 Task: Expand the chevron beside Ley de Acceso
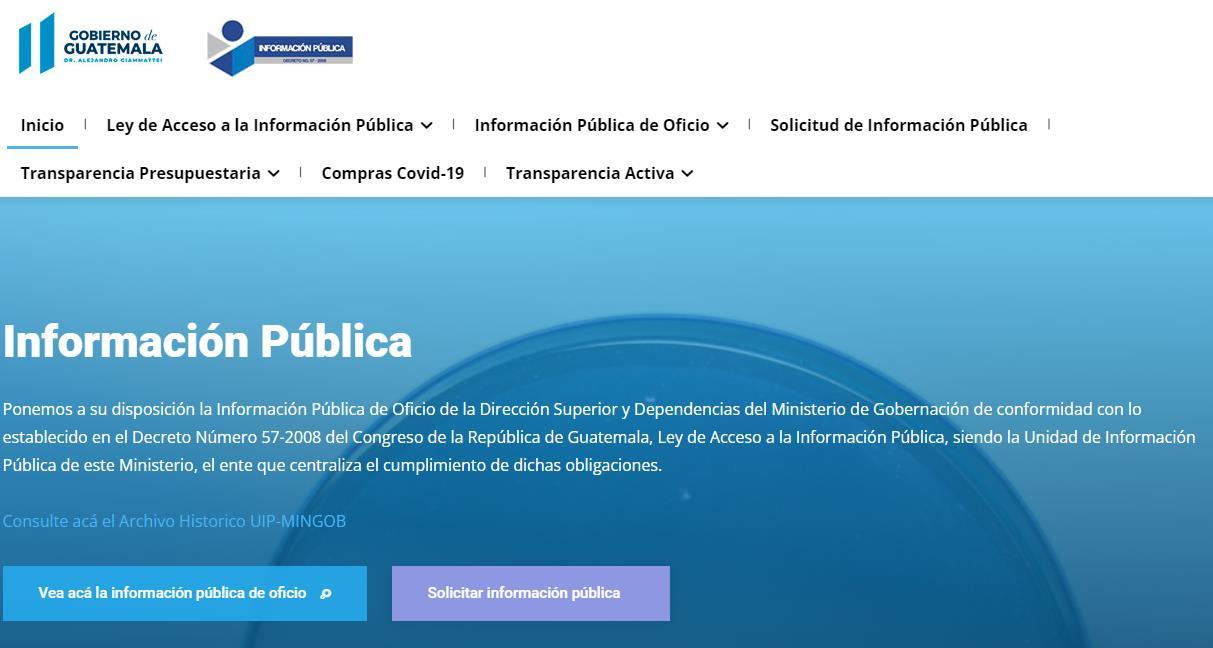pos(427,126)
